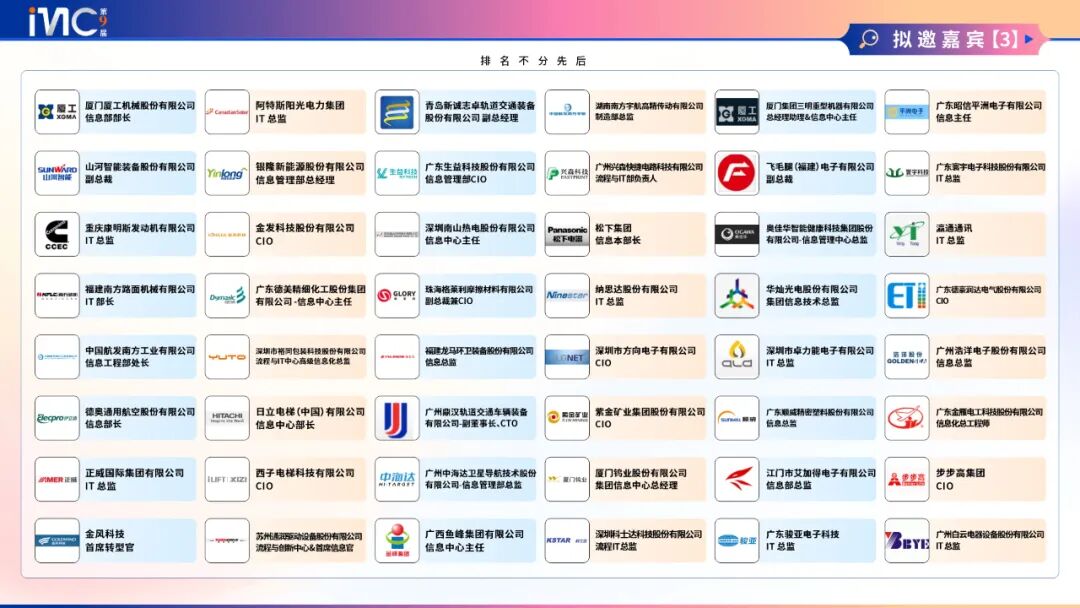The height and width of the screenshot is (608, 1080).
Task: Click 厦门钨业股份有限公司 entry
Action: click(x=641, y=479)
